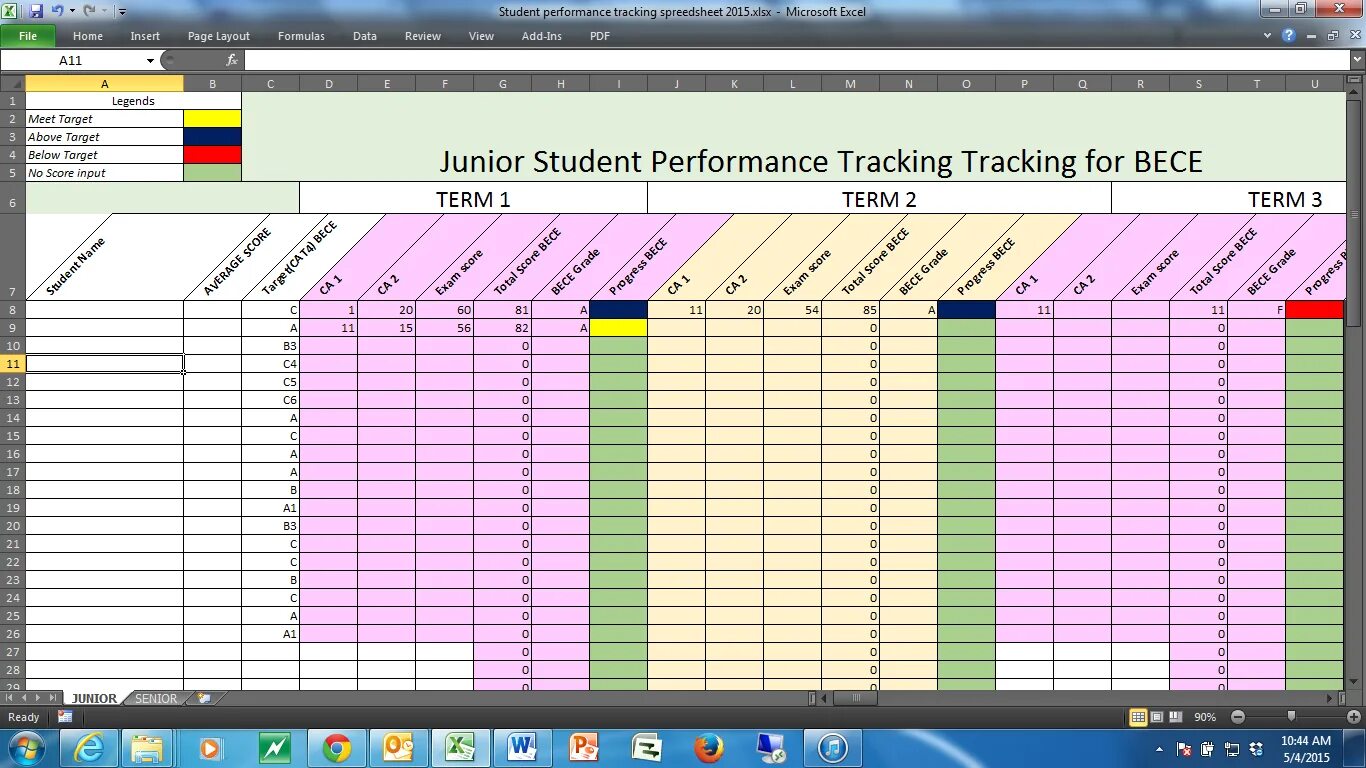This screenshot has height=768, width=1366.
Task: Select row header 8
Action: 12,310
